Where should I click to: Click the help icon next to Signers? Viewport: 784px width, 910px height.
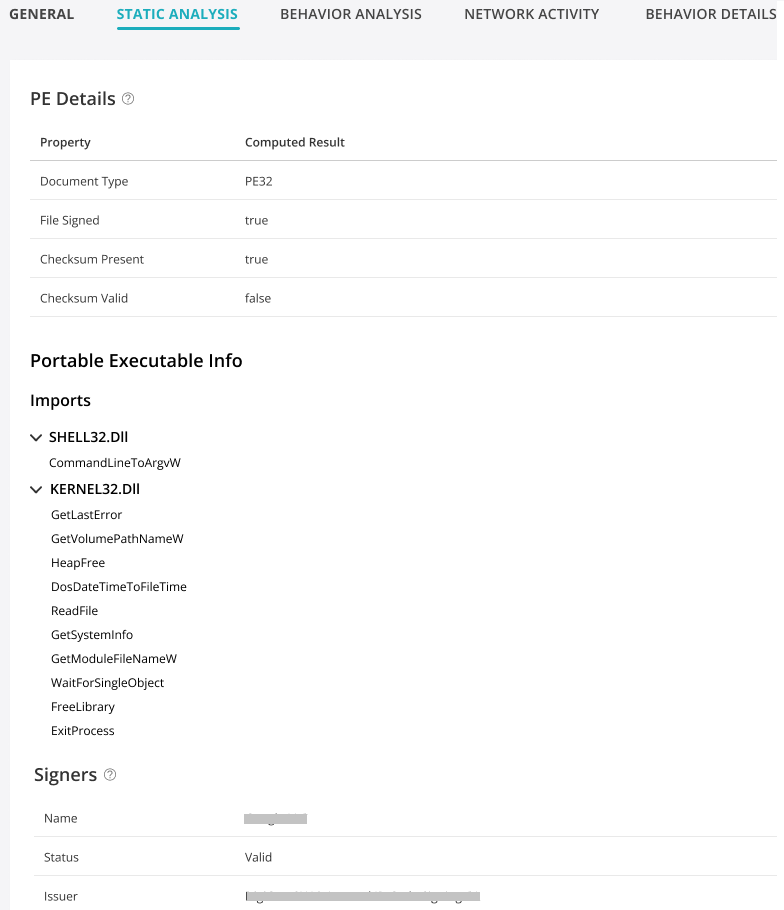110,775
